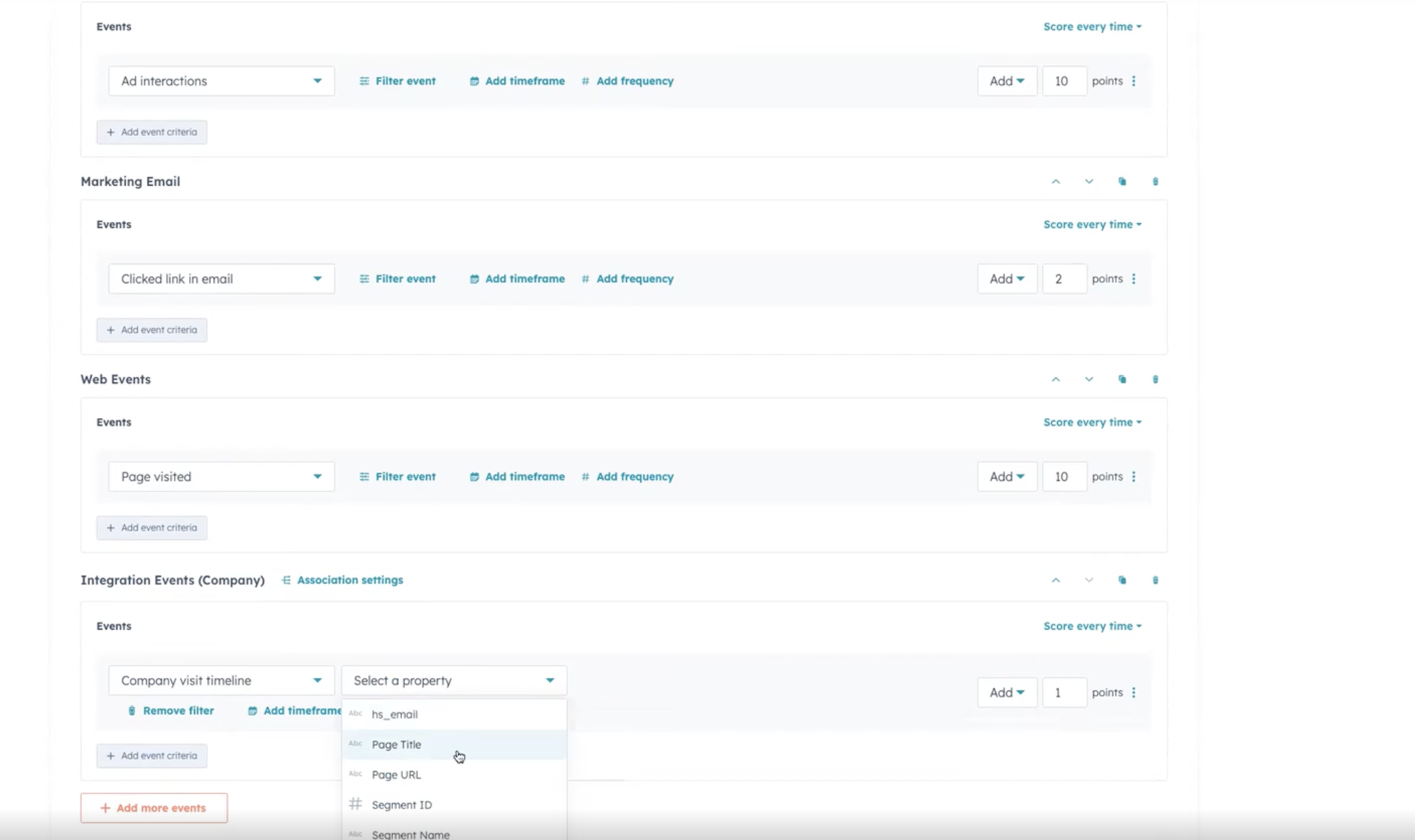Viewport: 1415px width, 840px height.
Task: Move Web Events section down
Action: (1089, 379)
